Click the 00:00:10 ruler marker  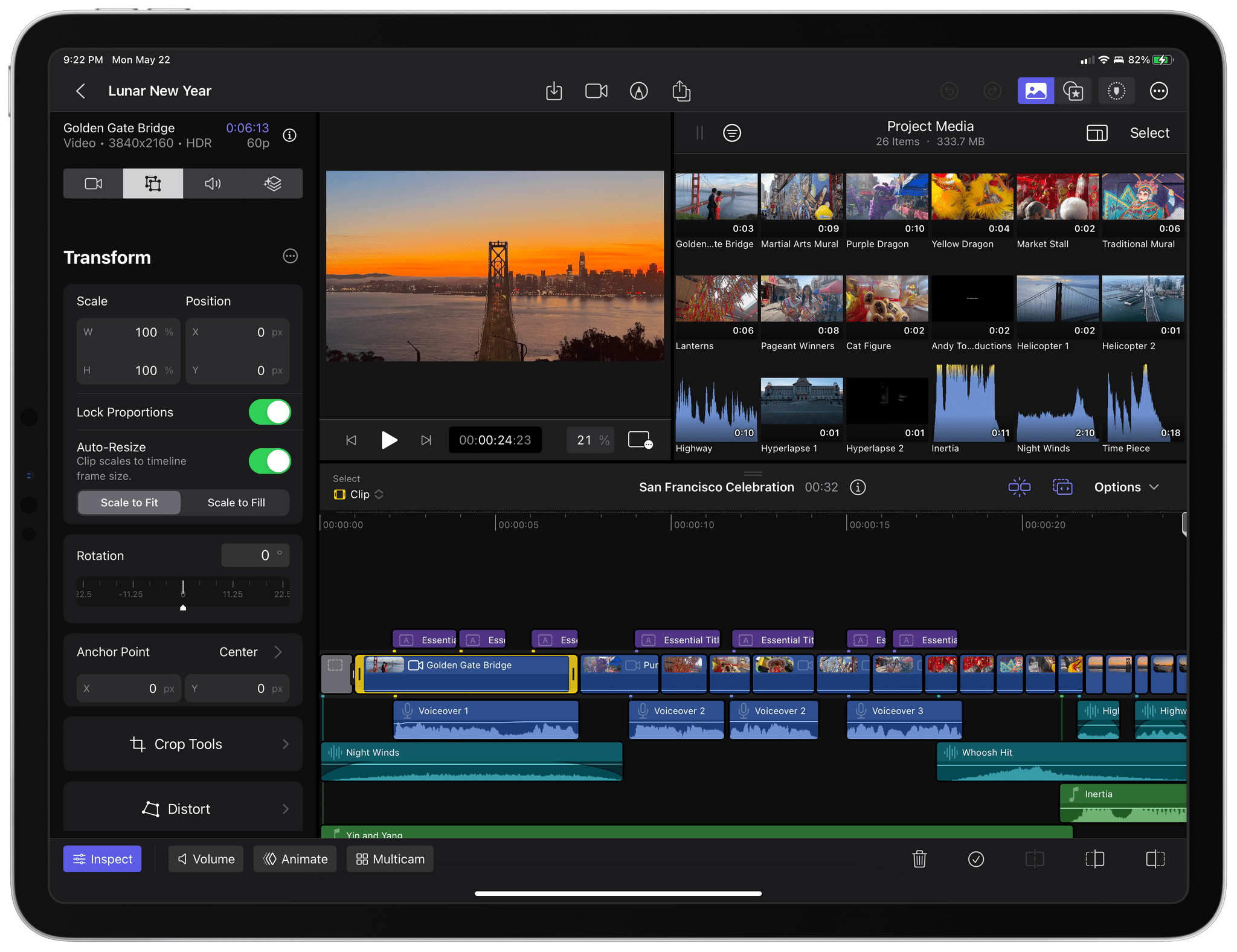point(694,525)
